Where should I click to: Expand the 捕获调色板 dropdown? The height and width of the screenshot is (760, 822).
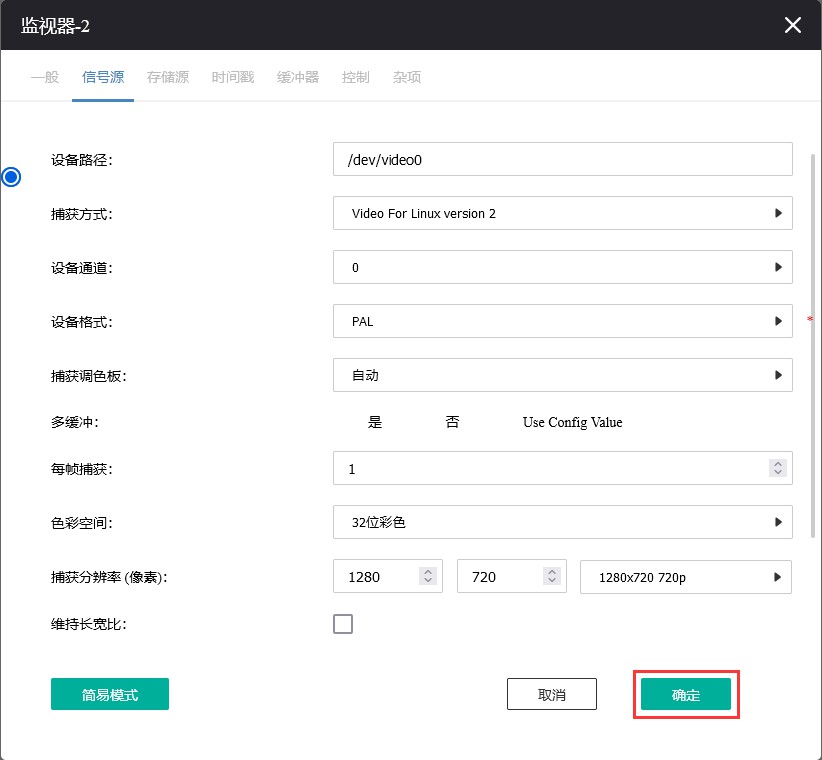click(562, 376)
